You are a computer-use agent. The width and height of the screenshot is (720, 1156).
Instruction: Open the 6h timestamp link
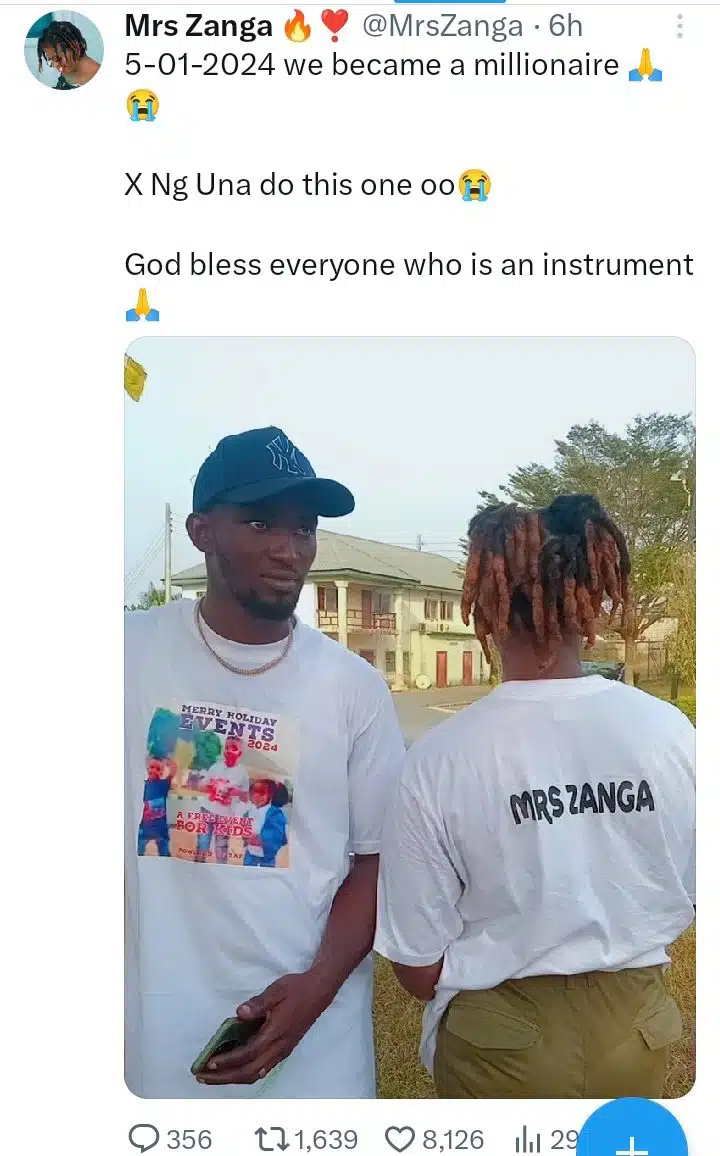coord(566,26)
